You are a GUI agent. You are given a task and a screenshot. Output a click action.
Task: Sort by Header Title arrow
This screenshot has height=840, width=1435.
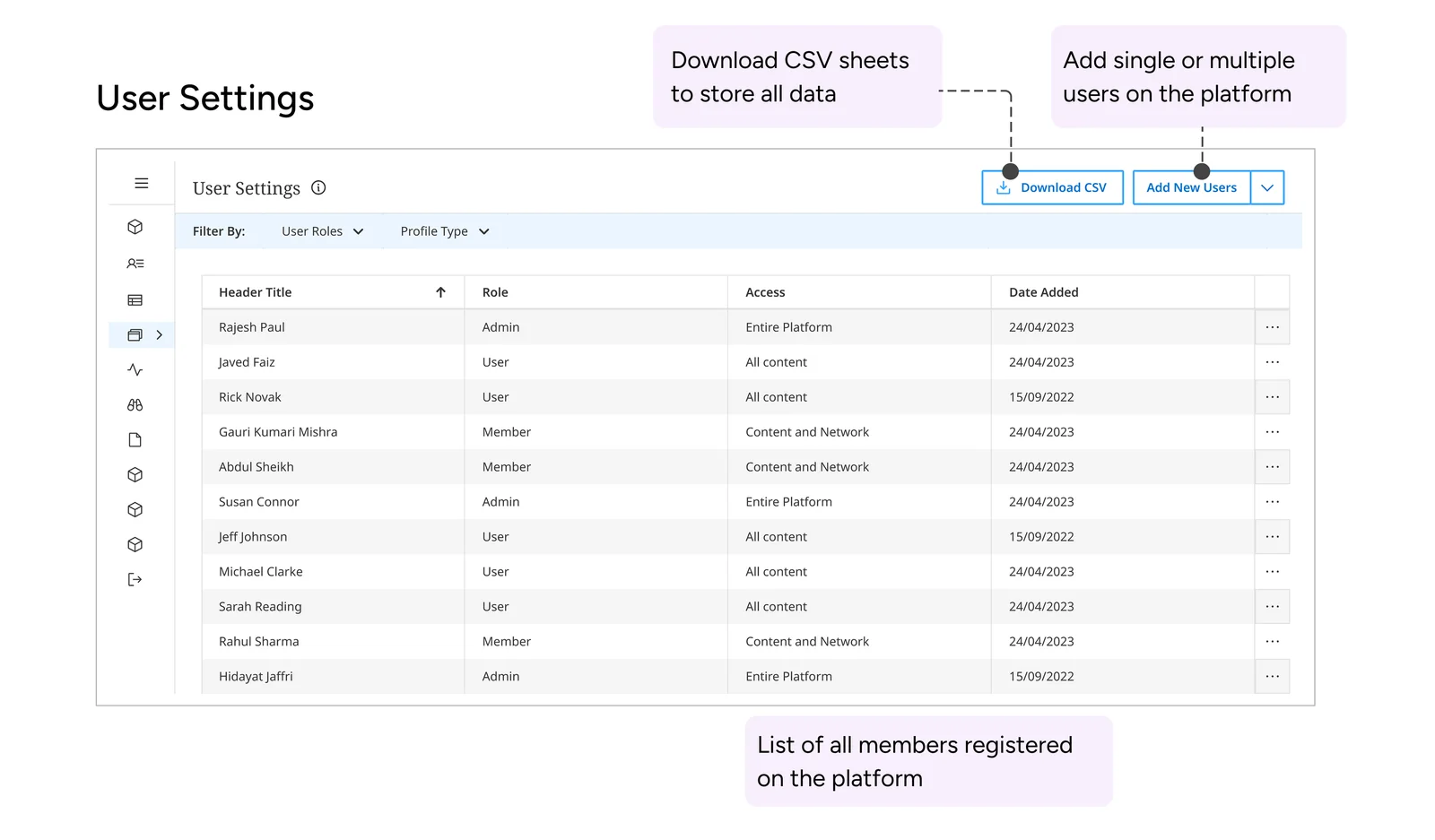tap(440, 292)
